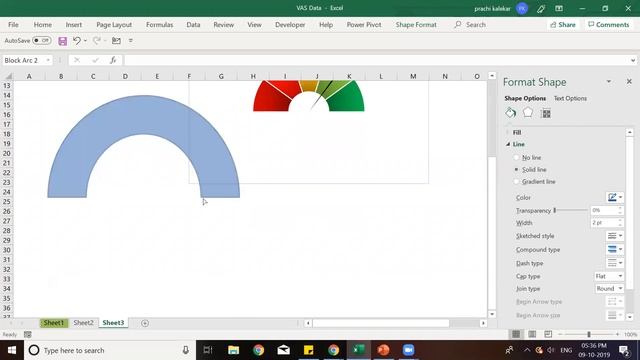This screenshot has width=640, height=360.
Task: Switch to Text Options tab
Action: [570, 98]
